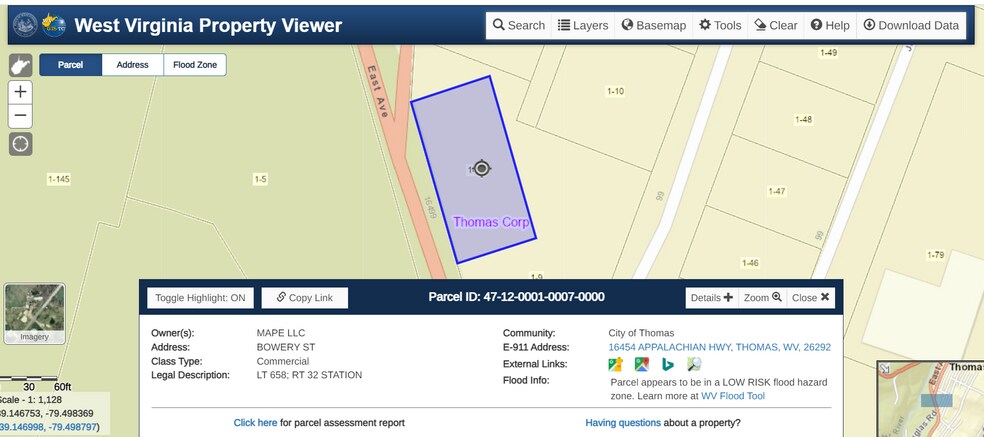Zoom in on the map
Screen dimensions: 984x437
20,92
